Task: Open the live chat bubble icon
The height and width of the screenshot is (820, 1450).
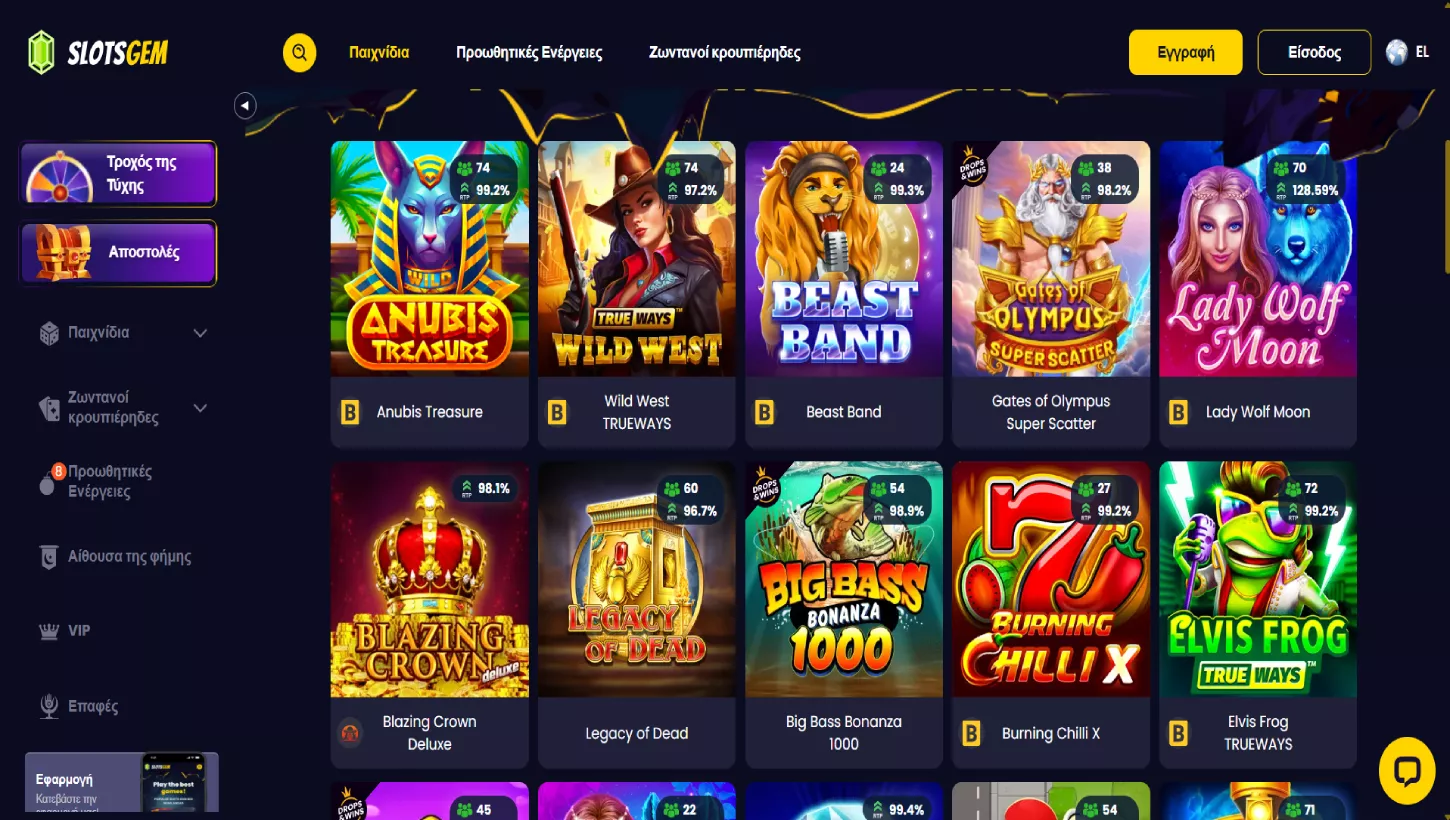Action: click(1407, 771)
